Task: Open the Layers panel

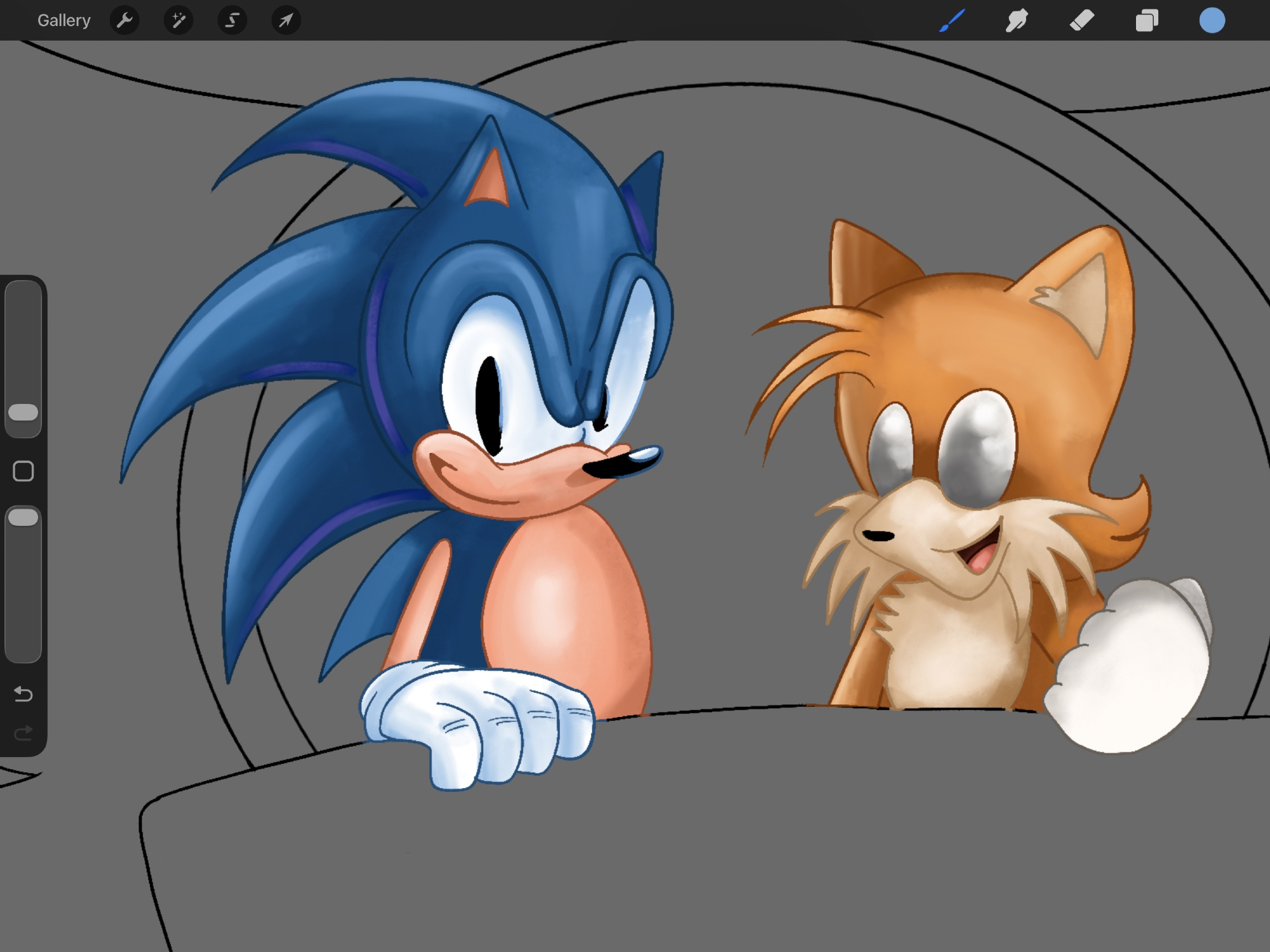Action: (1147, 20)
